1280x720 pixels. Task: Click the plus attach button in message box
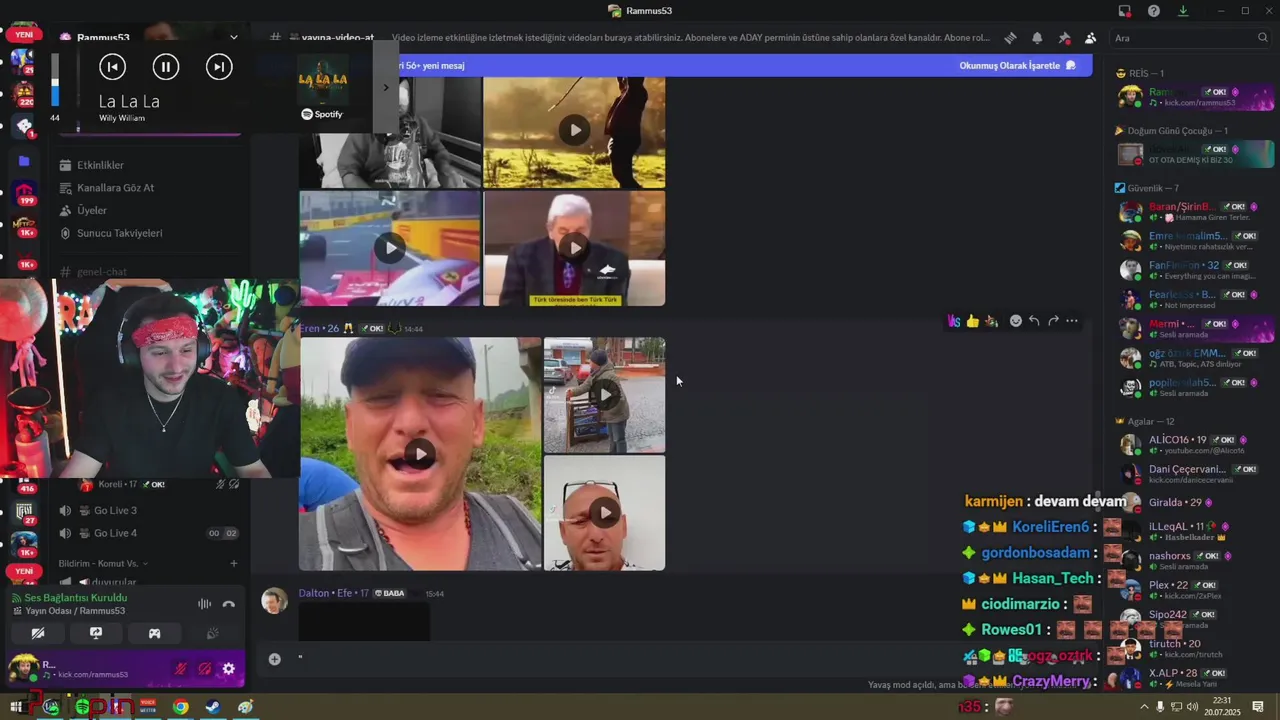tap(274, 658)
